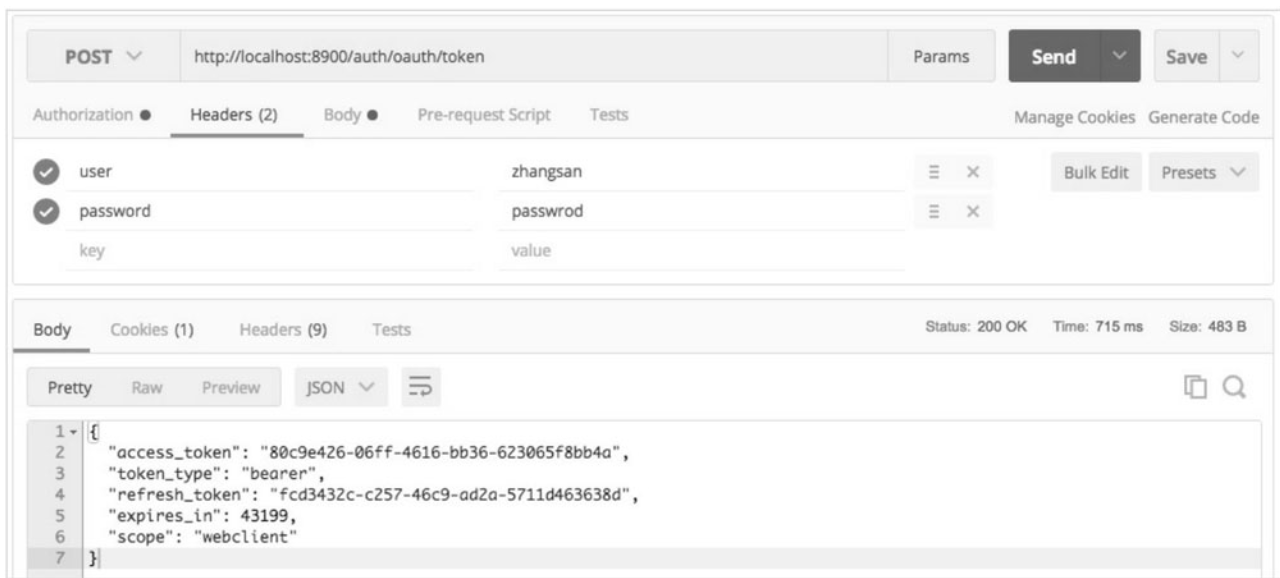
Task: Click the wrap lines icon beside JSON
Action: coord(421,386)
